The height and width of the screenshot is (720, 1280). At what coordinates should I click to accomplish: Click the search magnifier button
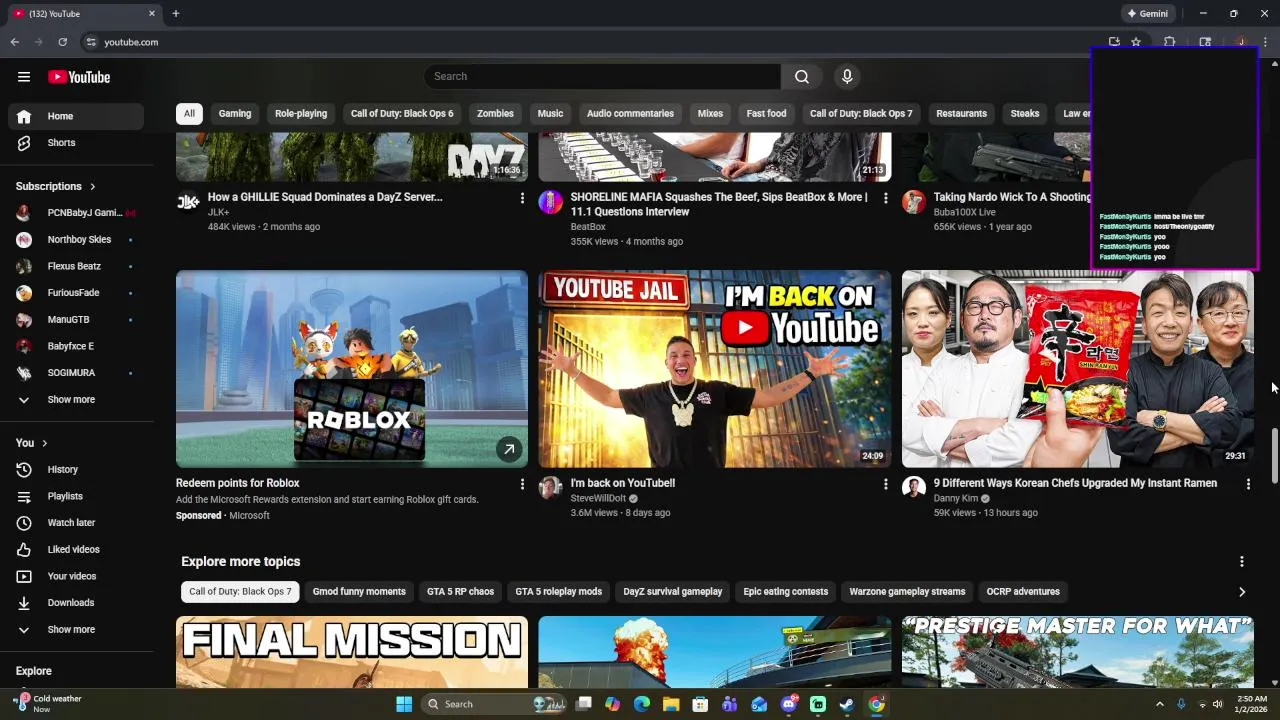pos(802,76)
